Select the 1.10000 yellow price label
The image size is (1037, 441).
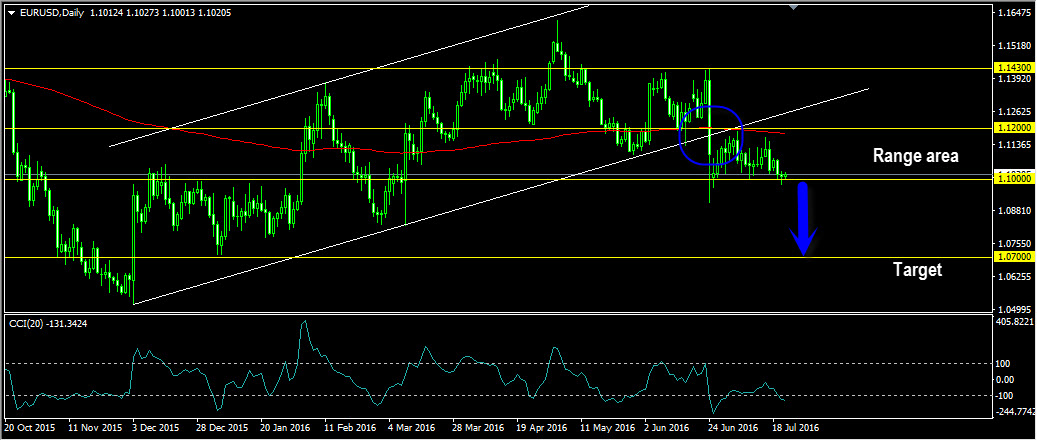coord(1013,179)
